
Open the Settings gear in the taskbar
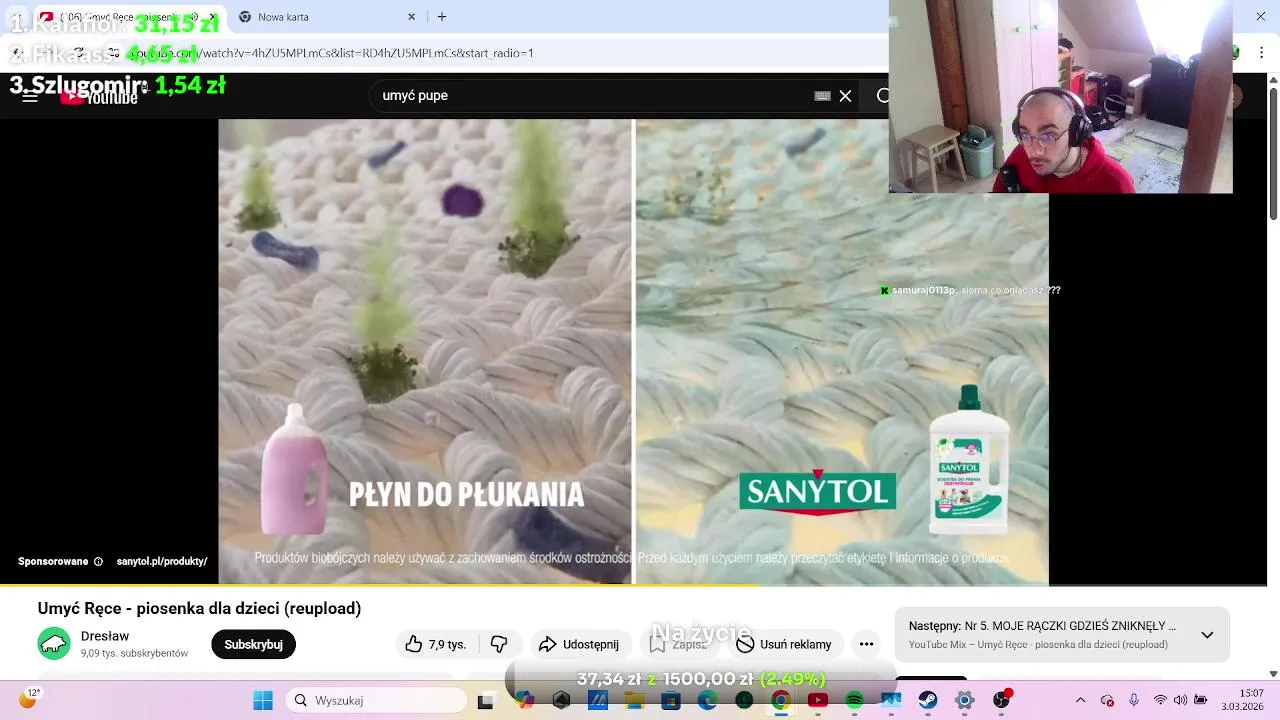[964, 700]
